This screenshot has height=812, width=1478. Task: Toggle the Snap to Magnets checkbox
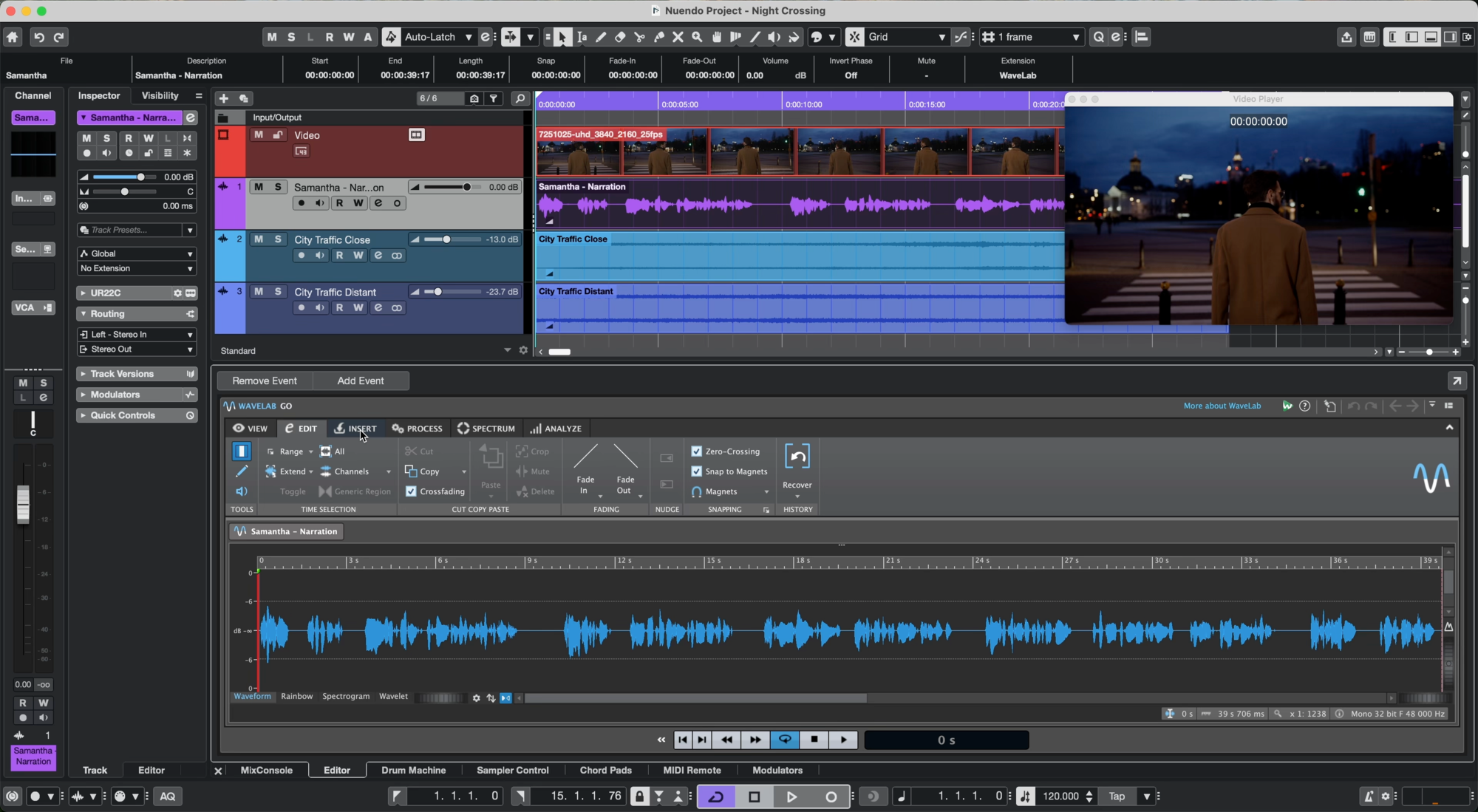pyautogui.click(x=696, y=471)
